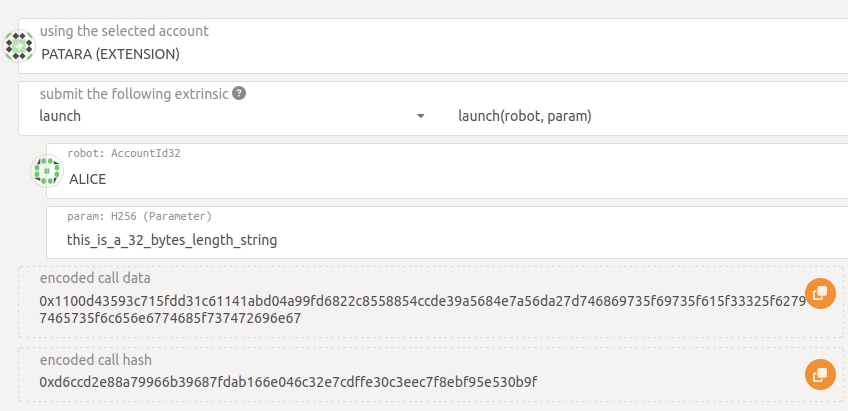Viewport: 848px width, 411px height.
Task: Click the ALICE robot identicon
Action: pos(46,171)
